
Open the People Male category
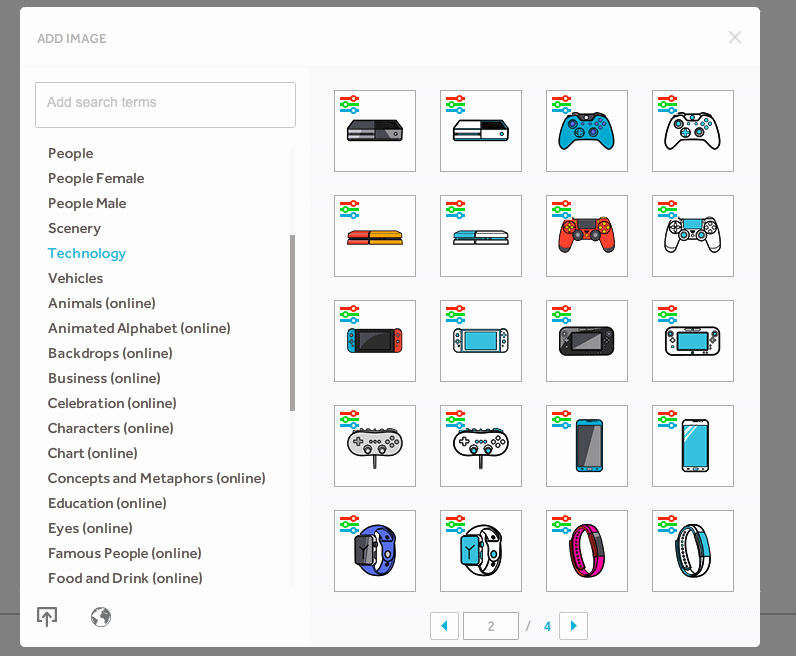(x=87, y=203)
